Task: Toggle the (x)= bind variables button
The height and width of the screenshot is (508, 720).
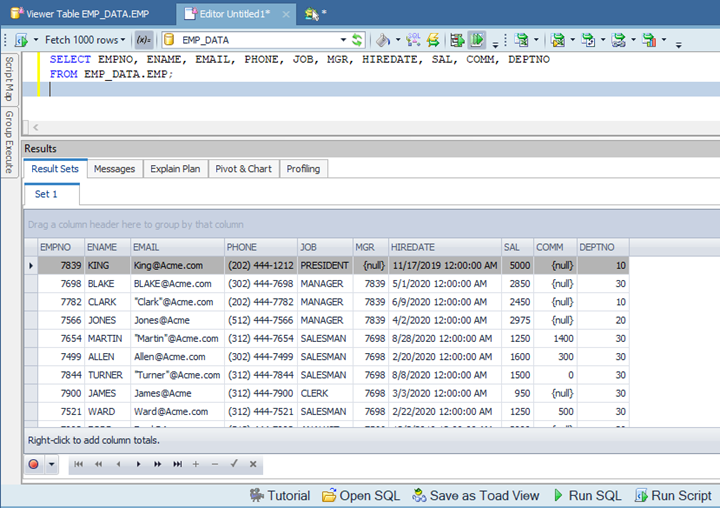Action: pos(144,40)
